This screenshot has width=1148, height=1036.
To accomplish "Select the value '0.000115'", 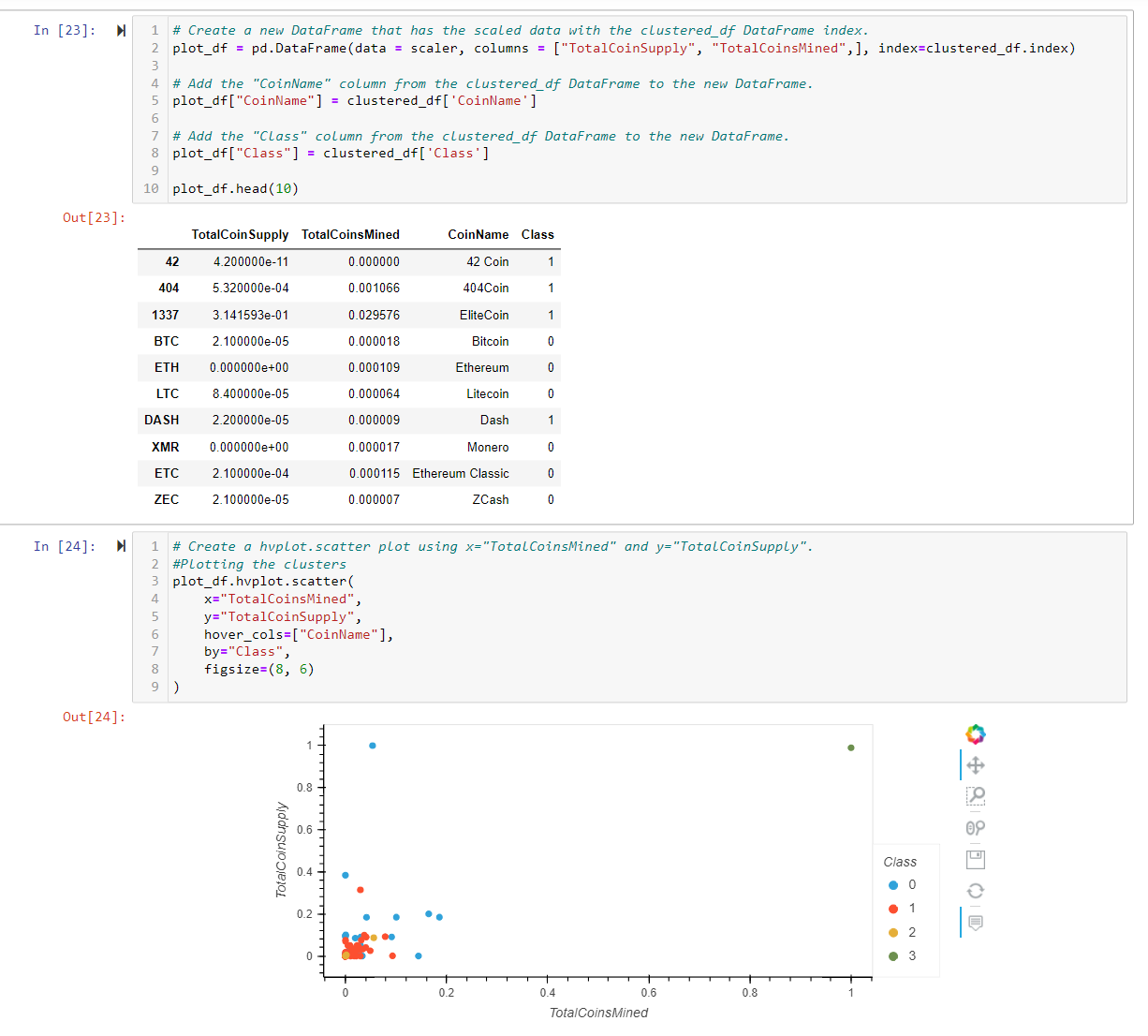I will point(375,474).
